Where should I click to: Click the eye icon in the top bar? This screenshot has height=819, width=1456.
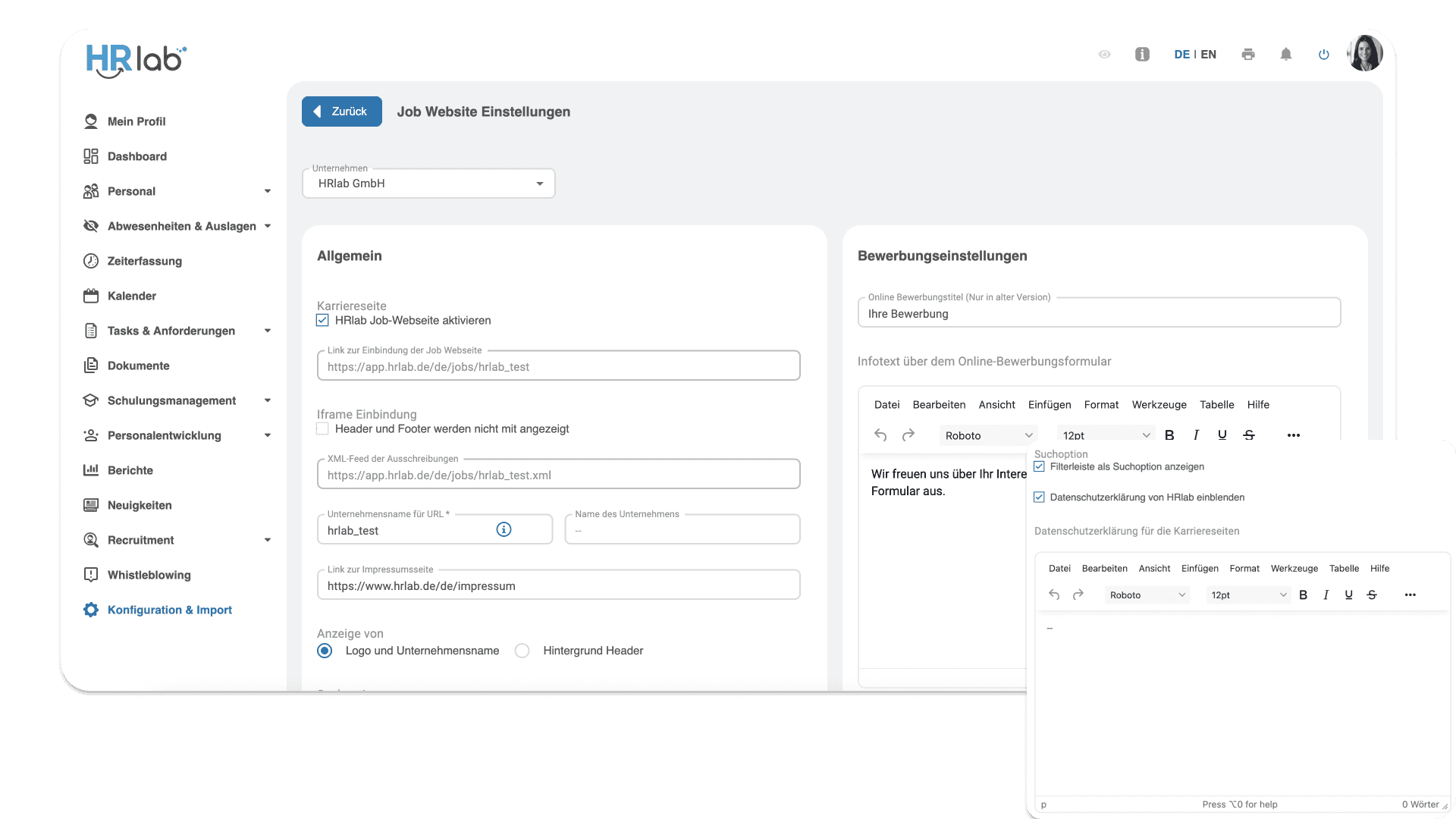pos(1104,54)
